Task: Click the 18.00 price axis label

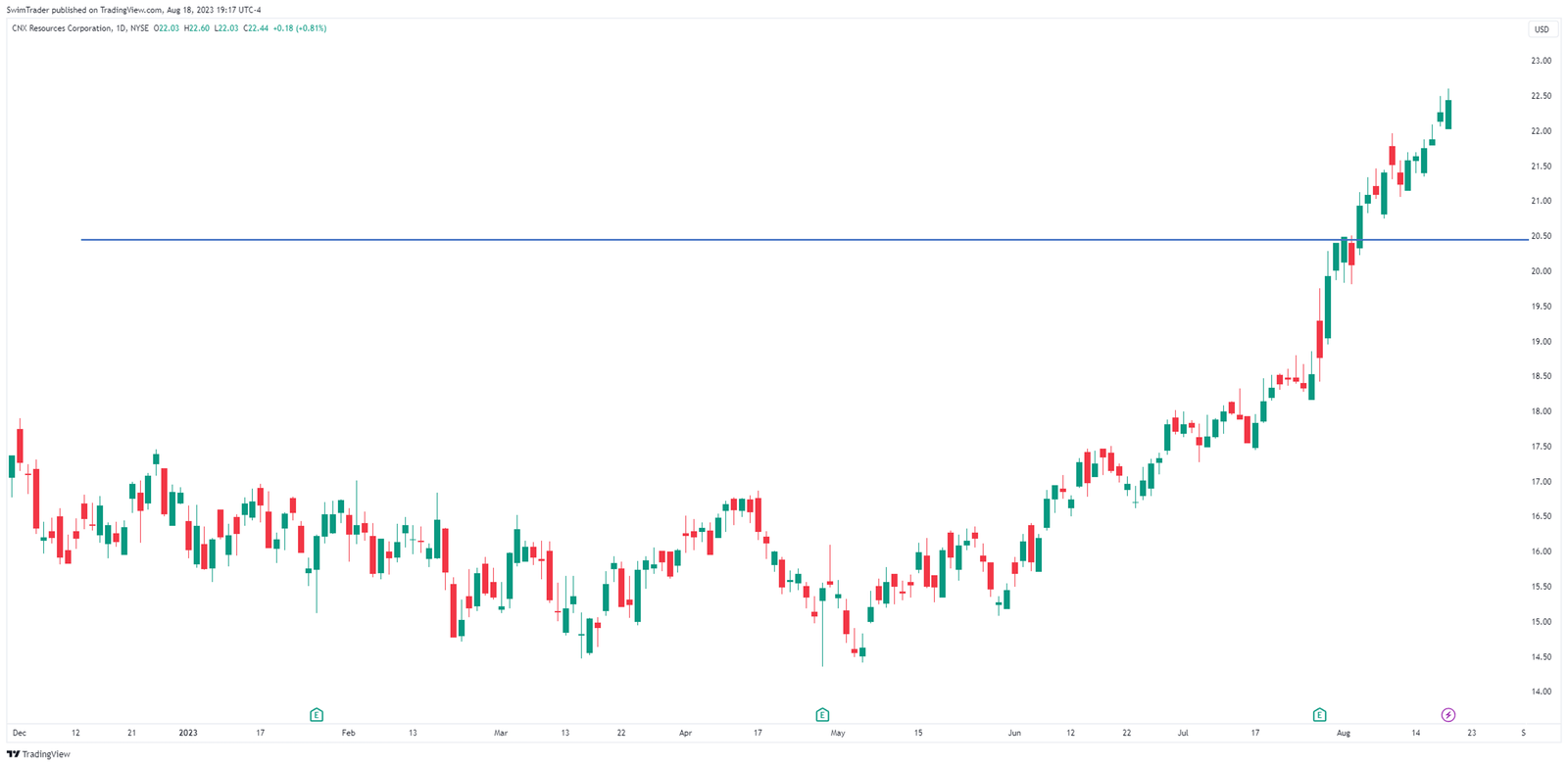Action: 1542,411
